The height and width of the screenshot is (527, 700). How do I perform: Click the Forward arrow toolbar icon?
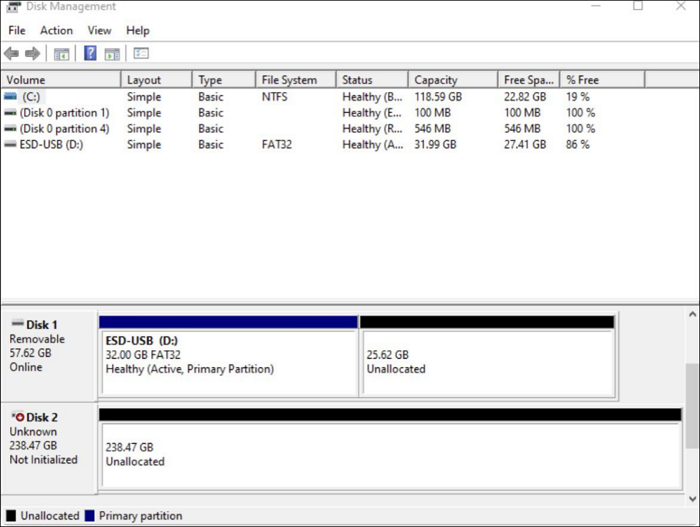(x=32, y=53)
